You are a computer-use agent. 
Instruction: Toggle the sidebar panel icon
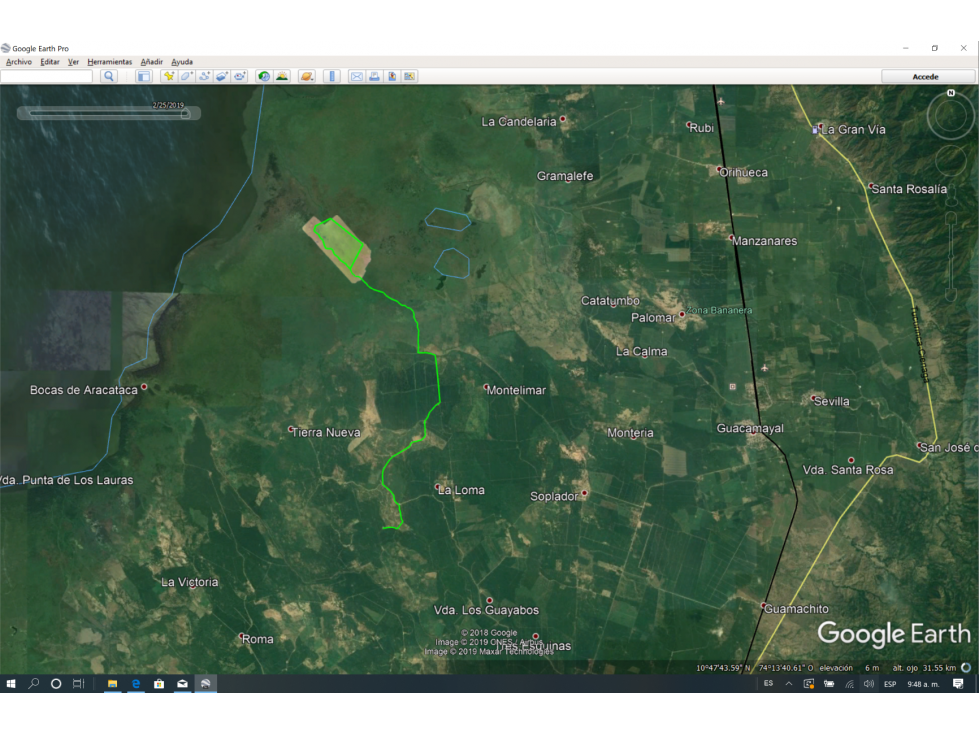(144, 76)
